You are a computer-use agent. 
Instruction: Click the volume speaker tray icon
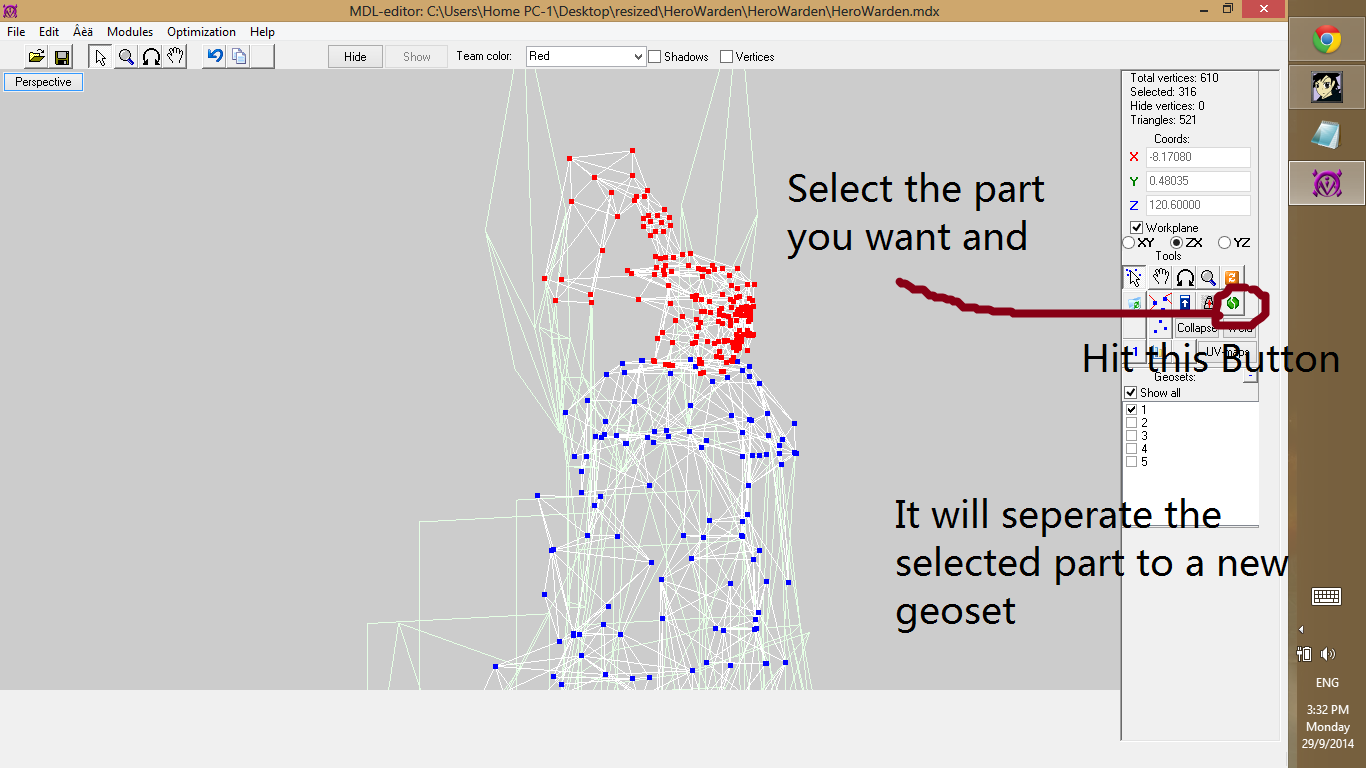pos(1328,654)
